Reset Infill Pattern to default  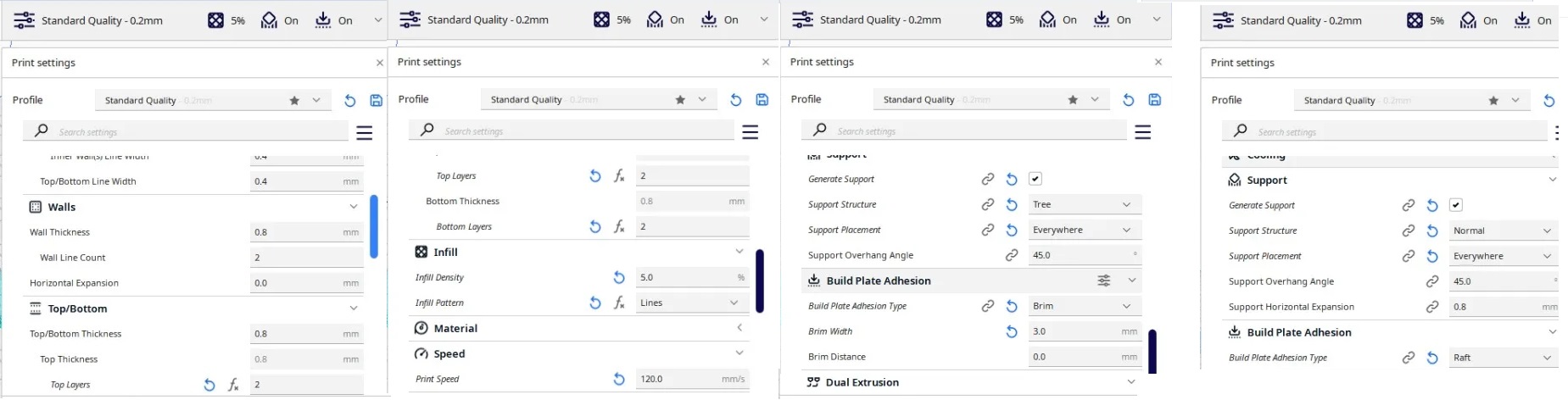595,303
